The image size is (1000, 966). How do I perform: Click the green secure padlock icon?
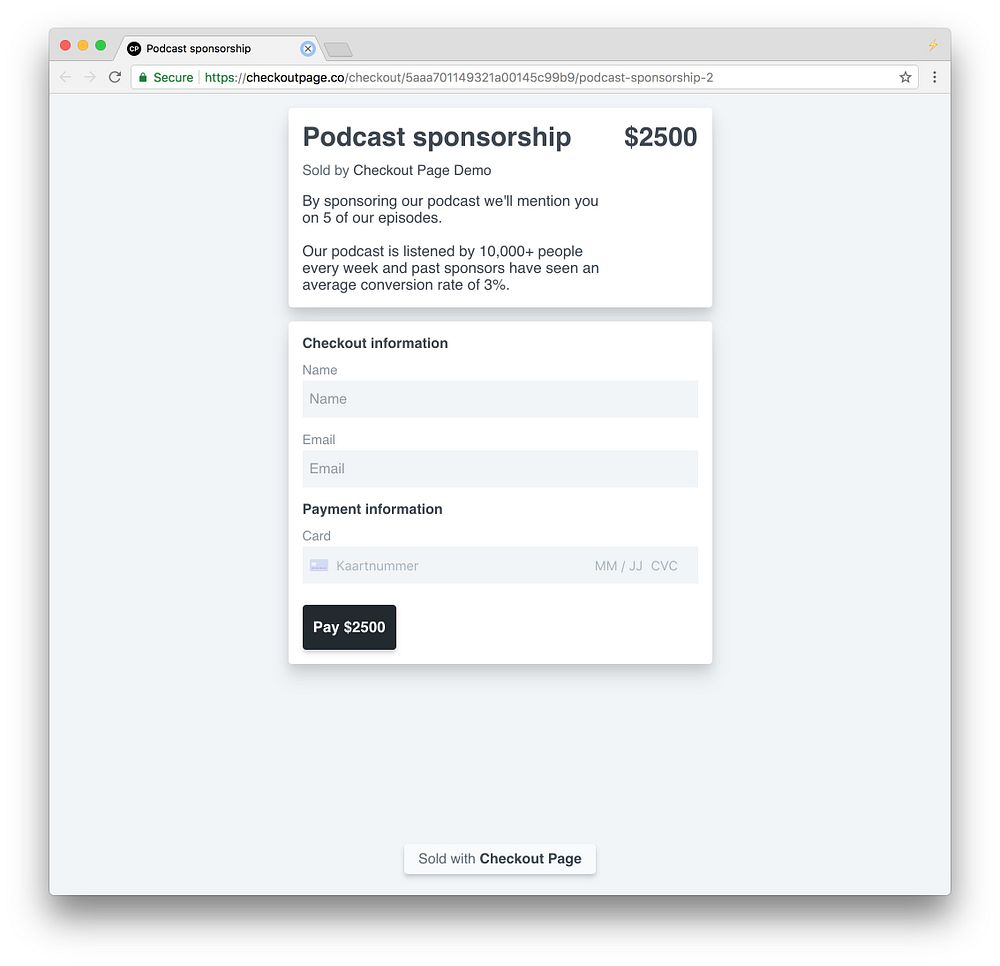click(143, 77)
